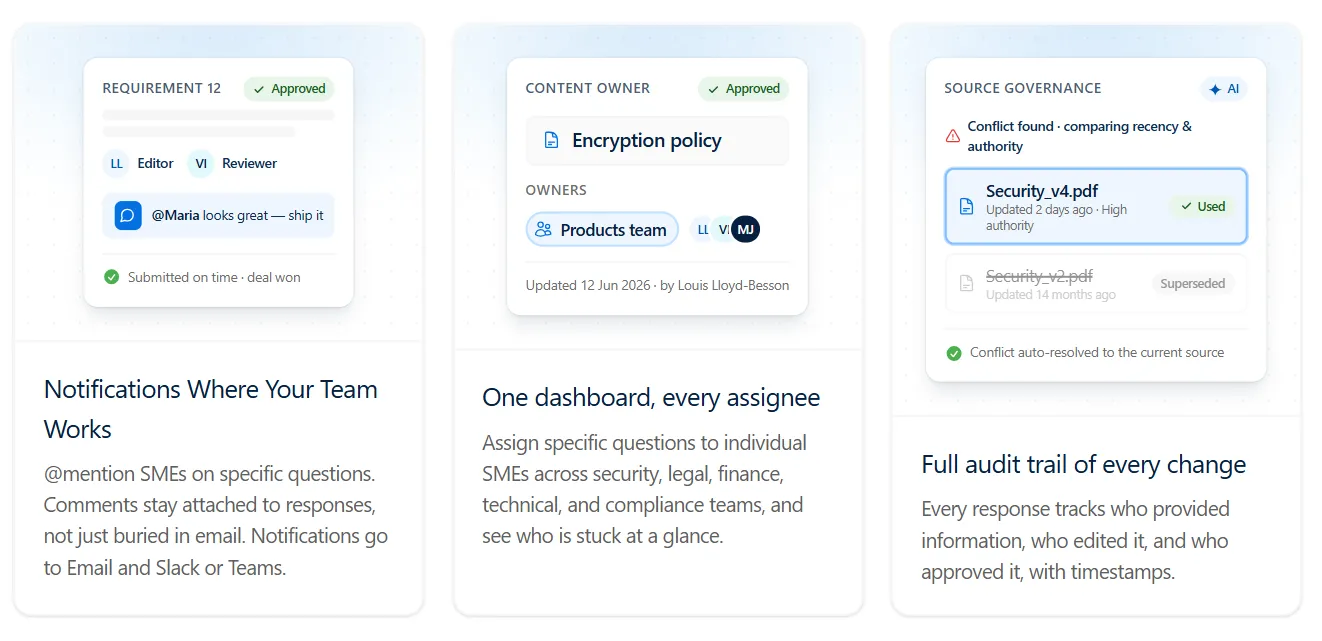Click 'Updated 14 months ago' text
Image resolution: width=1322 pixels, height=641 pixels.
tap(1051, 295)
